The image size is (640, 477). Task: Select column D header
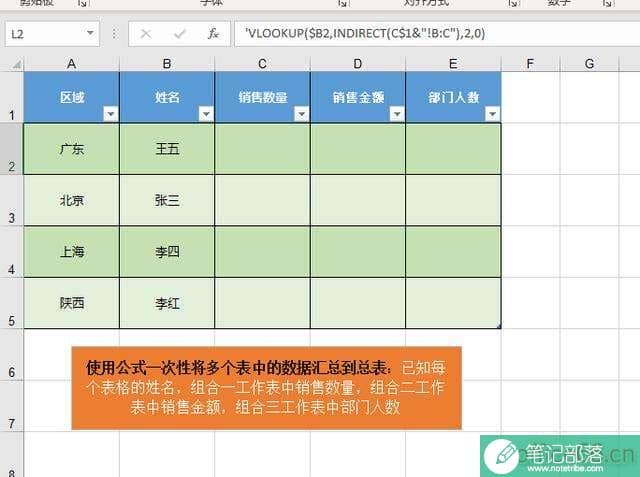[x=358, y=64]
